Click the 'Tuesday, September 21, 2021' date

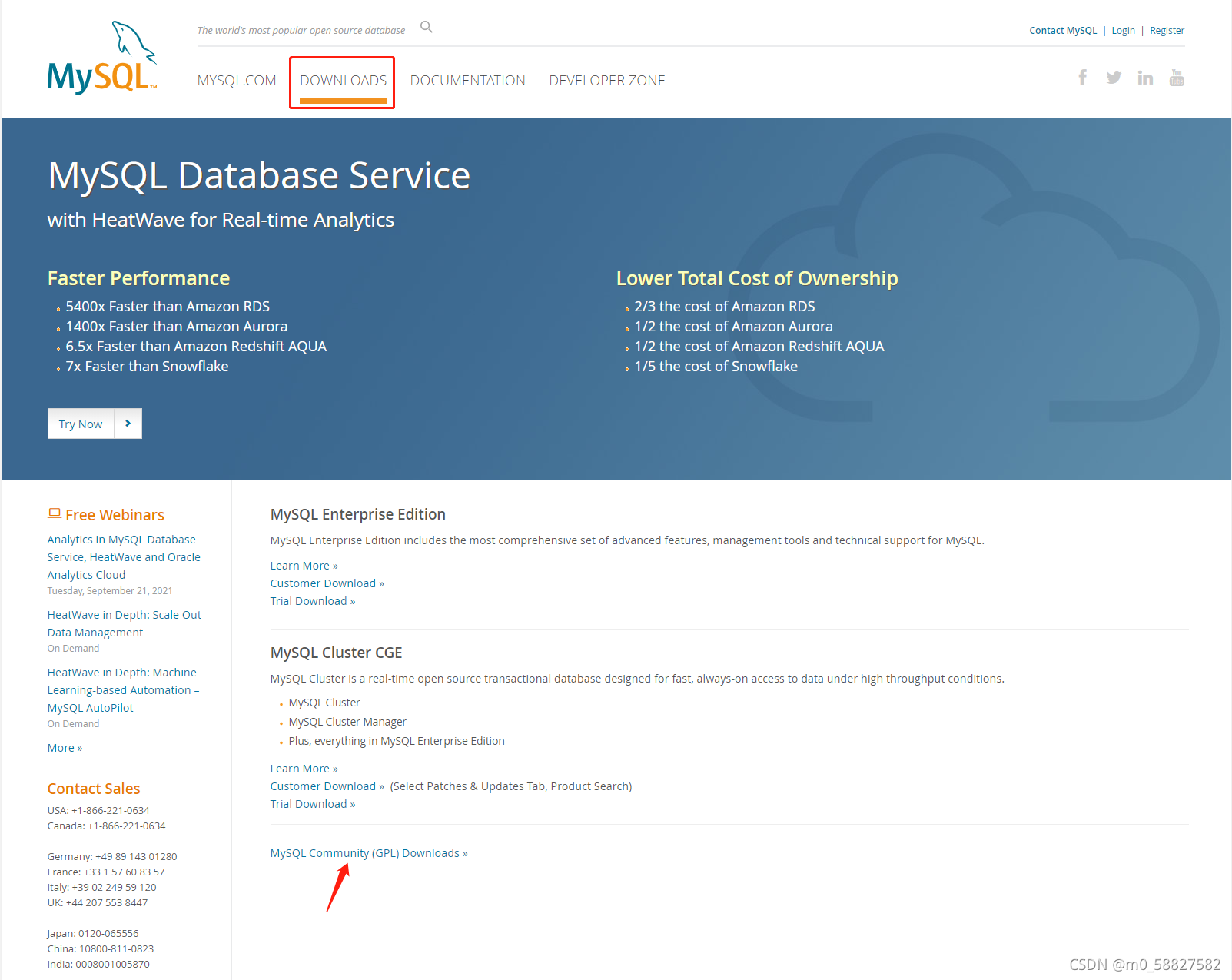click(x=110, y=591)
